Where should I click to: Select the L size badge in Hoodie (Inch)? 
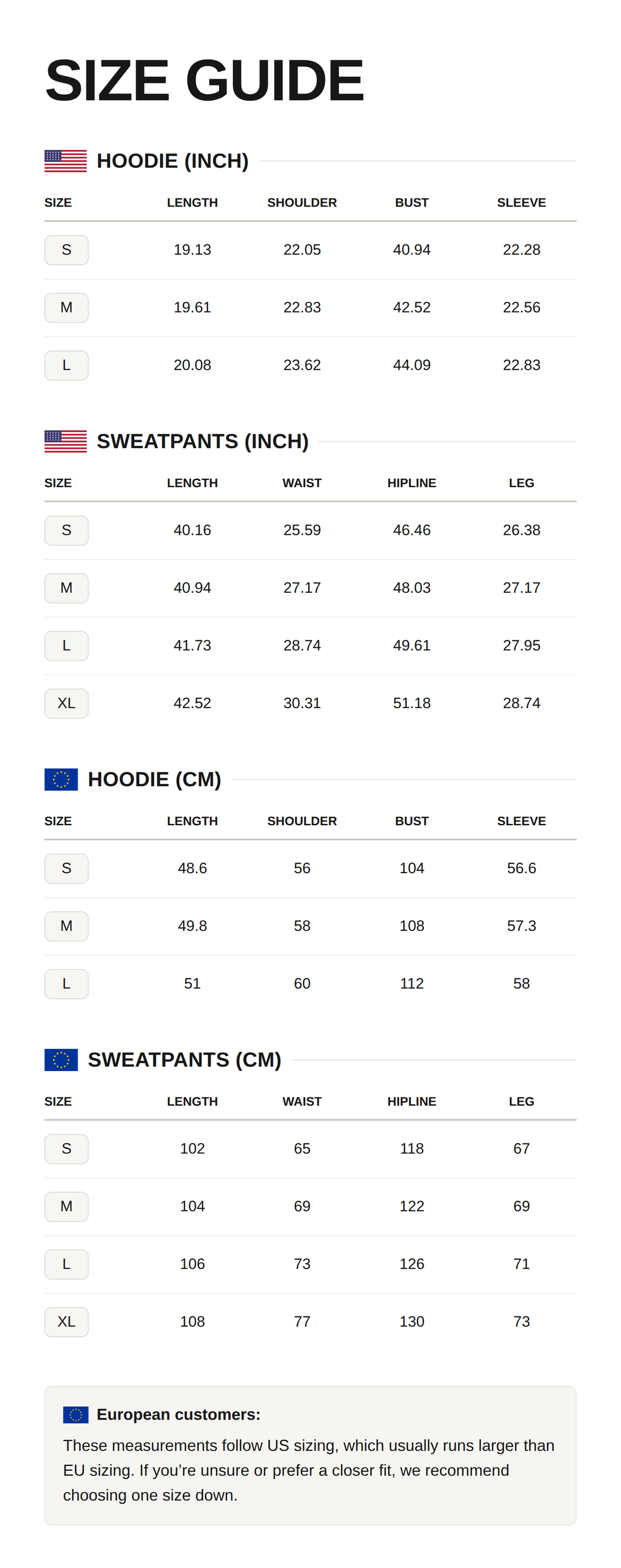[66, 366]
